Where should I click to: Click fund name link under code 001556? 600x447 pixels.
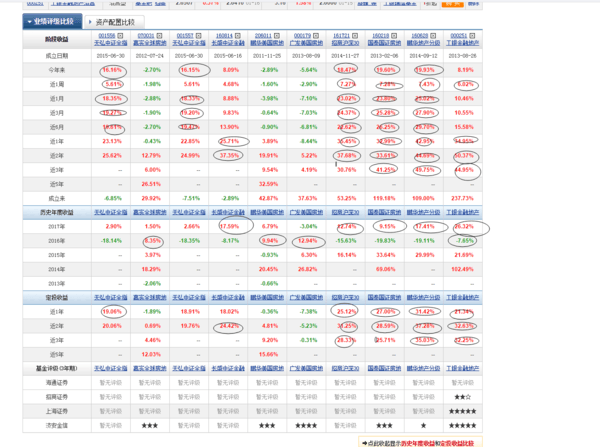pos(111,42)
